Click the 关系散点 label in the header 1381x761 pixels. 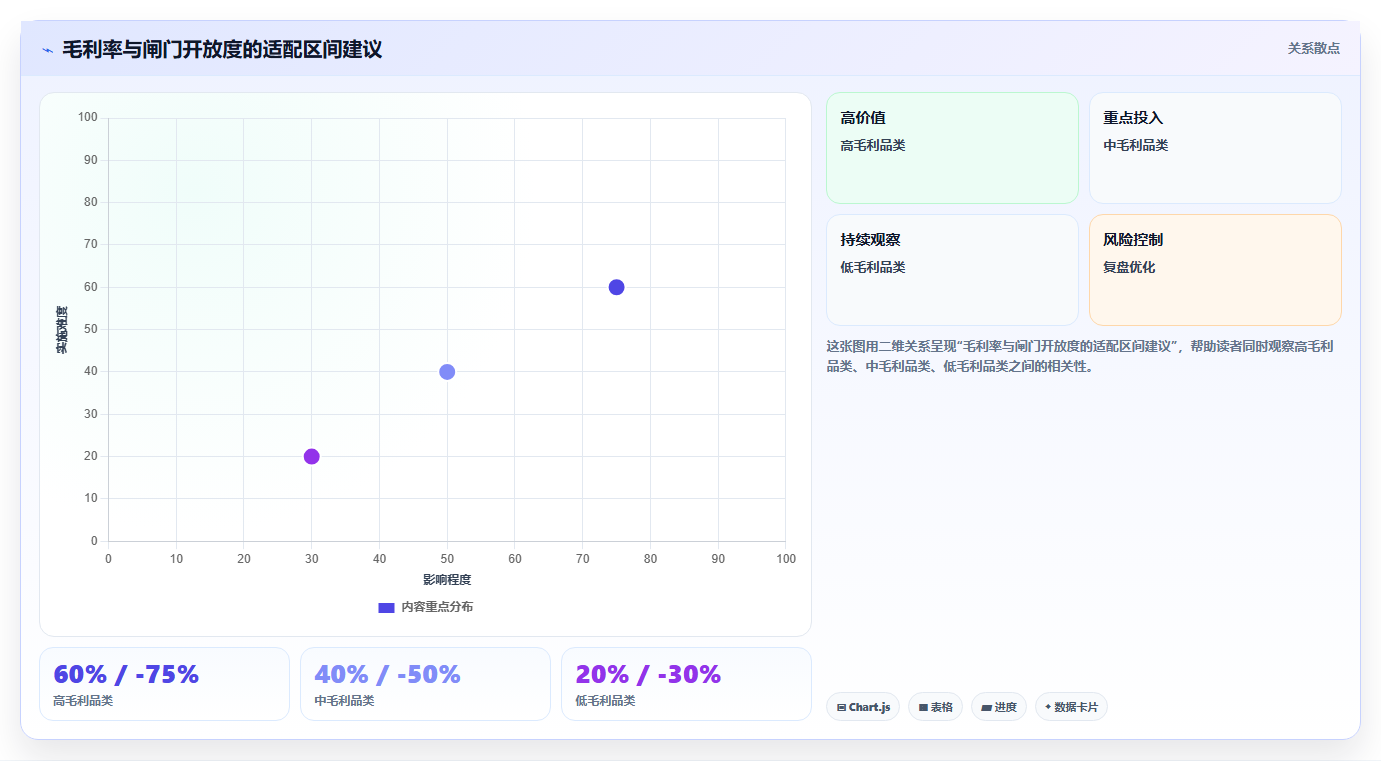pos(1313,48)
